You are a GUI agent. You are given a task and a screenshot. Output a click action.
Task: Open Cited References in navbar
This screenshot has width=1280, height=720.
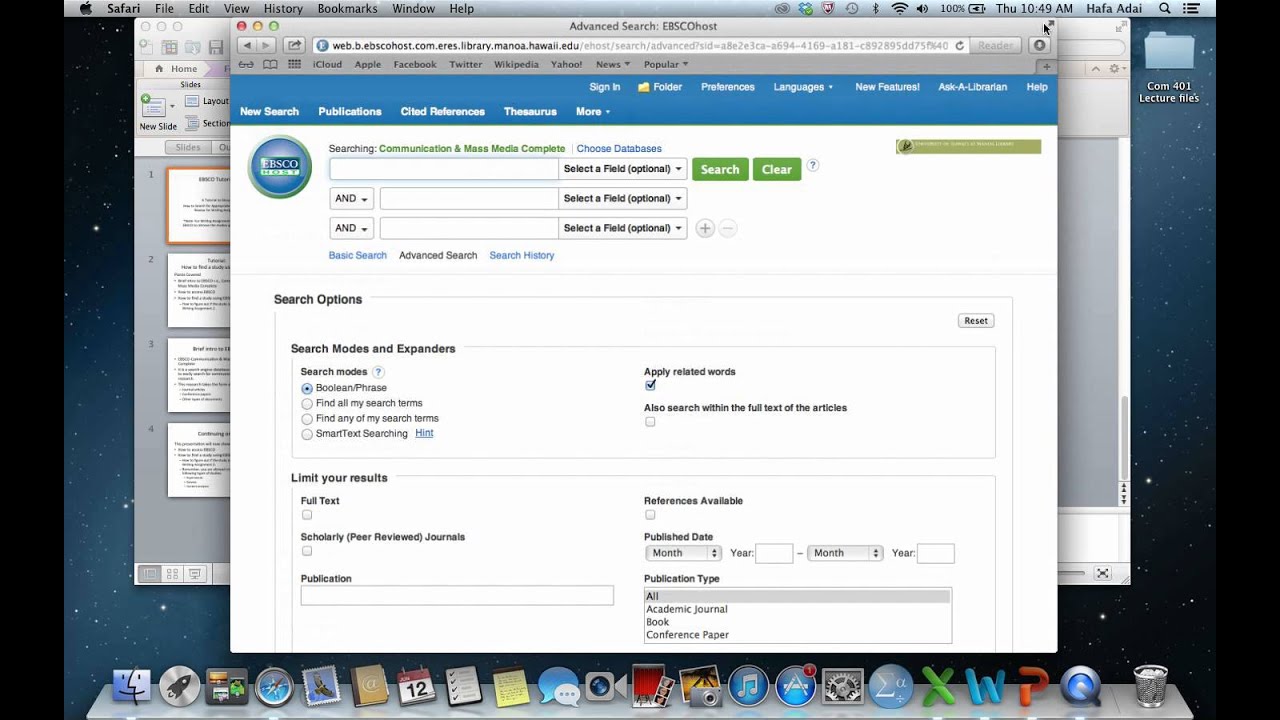coord(442,112)
